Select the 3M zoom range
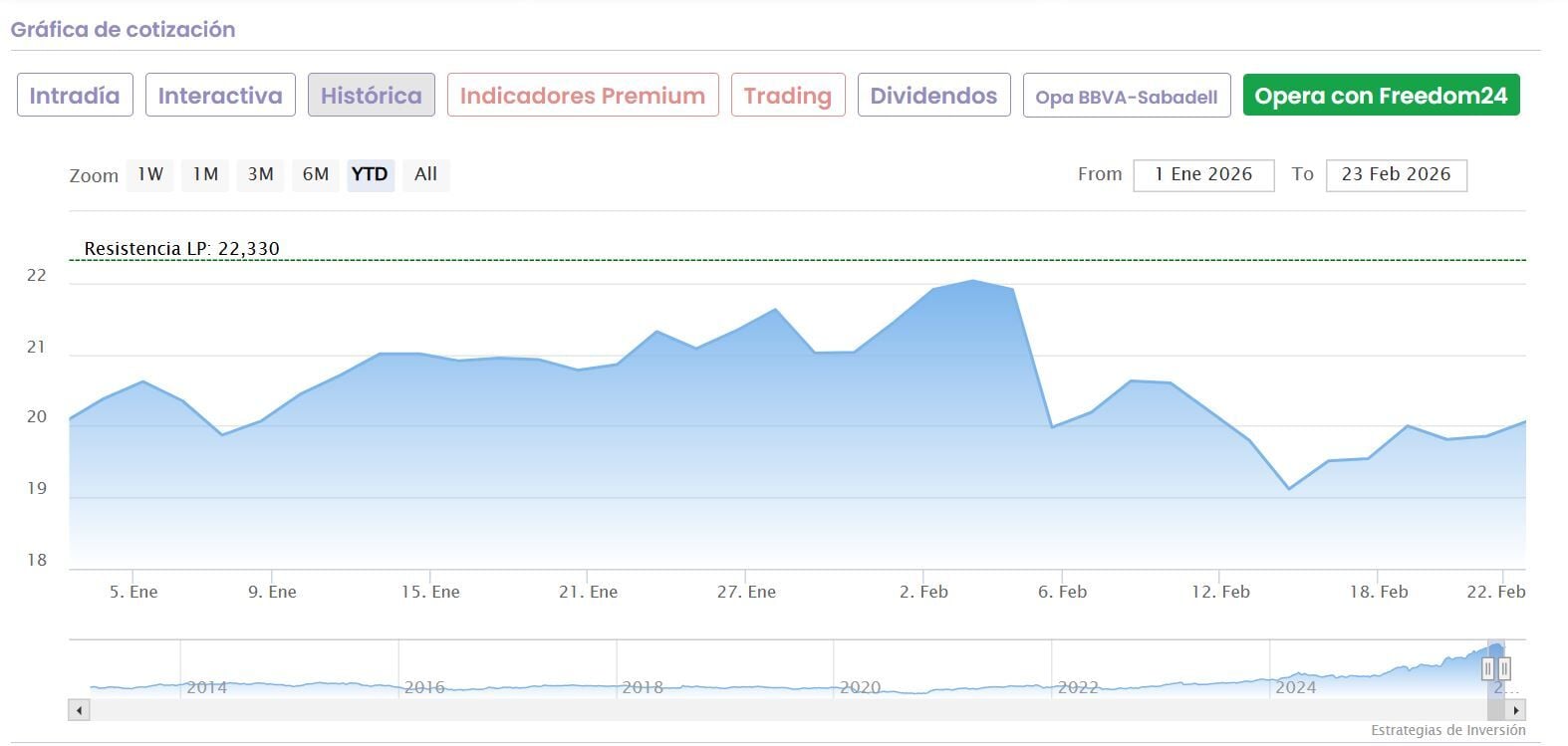This screenshot has width=1568, height=746. tap(260, 174)
